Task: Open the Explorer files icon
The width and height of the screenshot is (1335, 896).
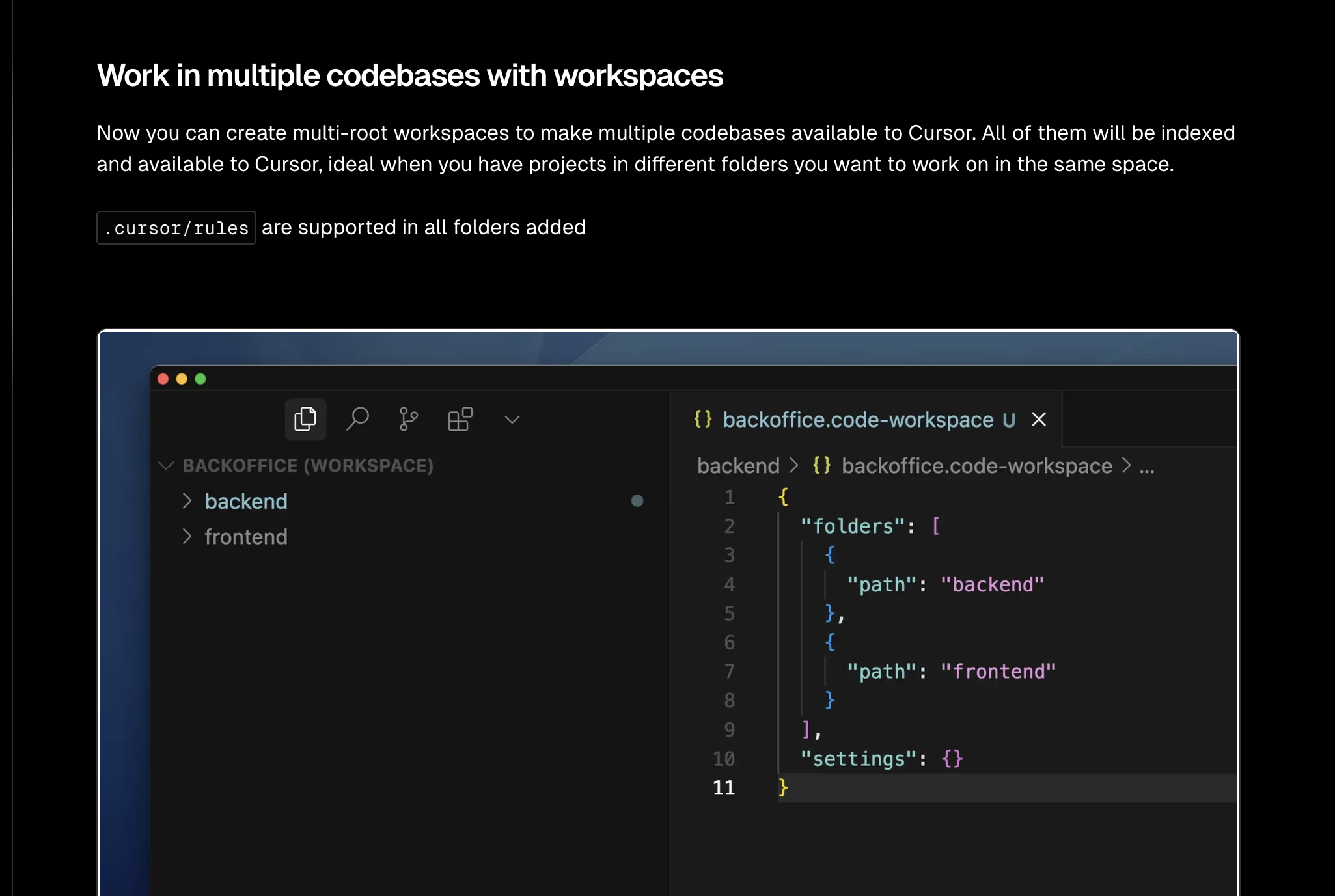Action: 305,419
